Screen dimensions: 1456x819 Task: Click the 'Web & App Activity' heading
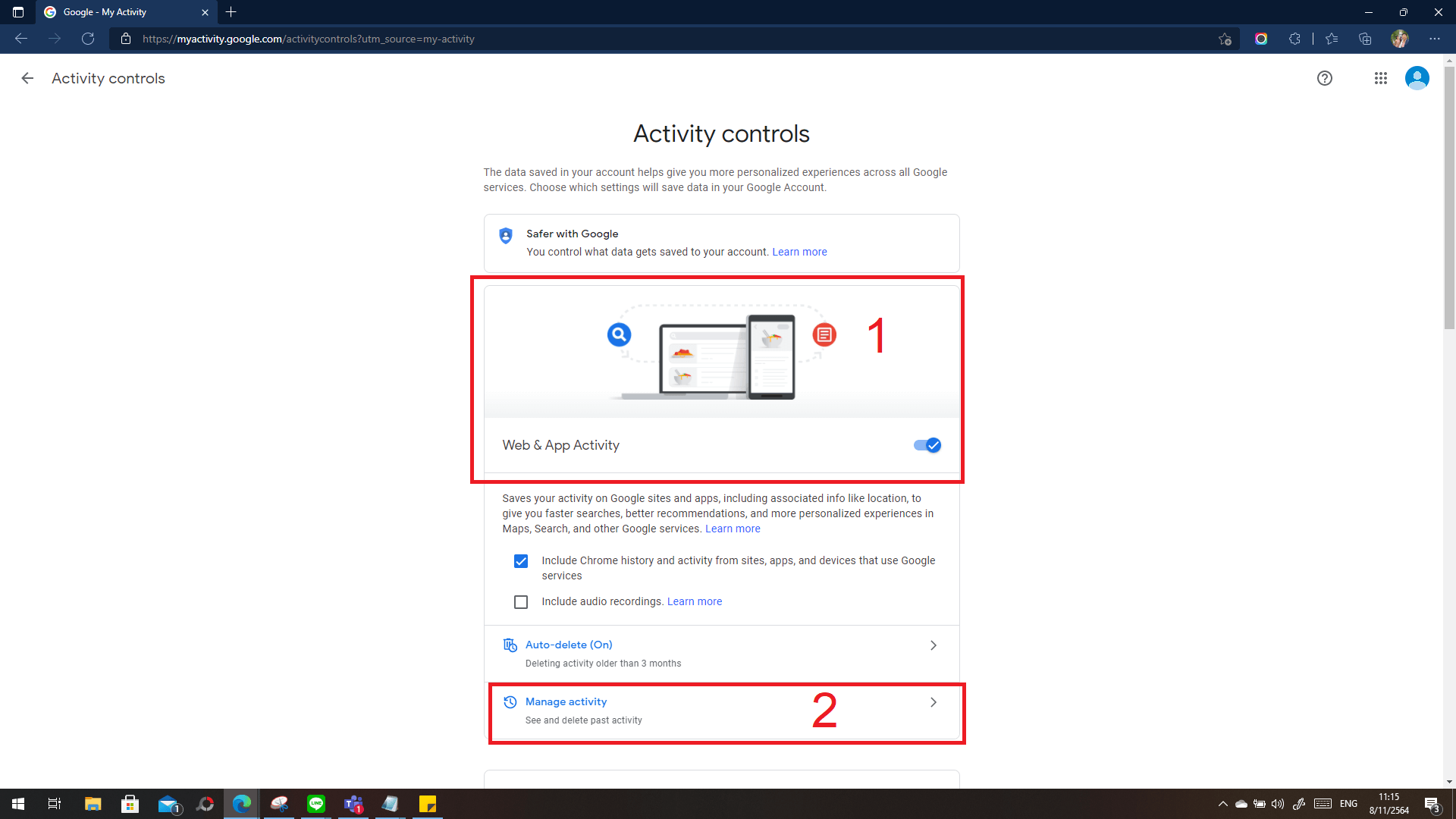tap(560, 445)
